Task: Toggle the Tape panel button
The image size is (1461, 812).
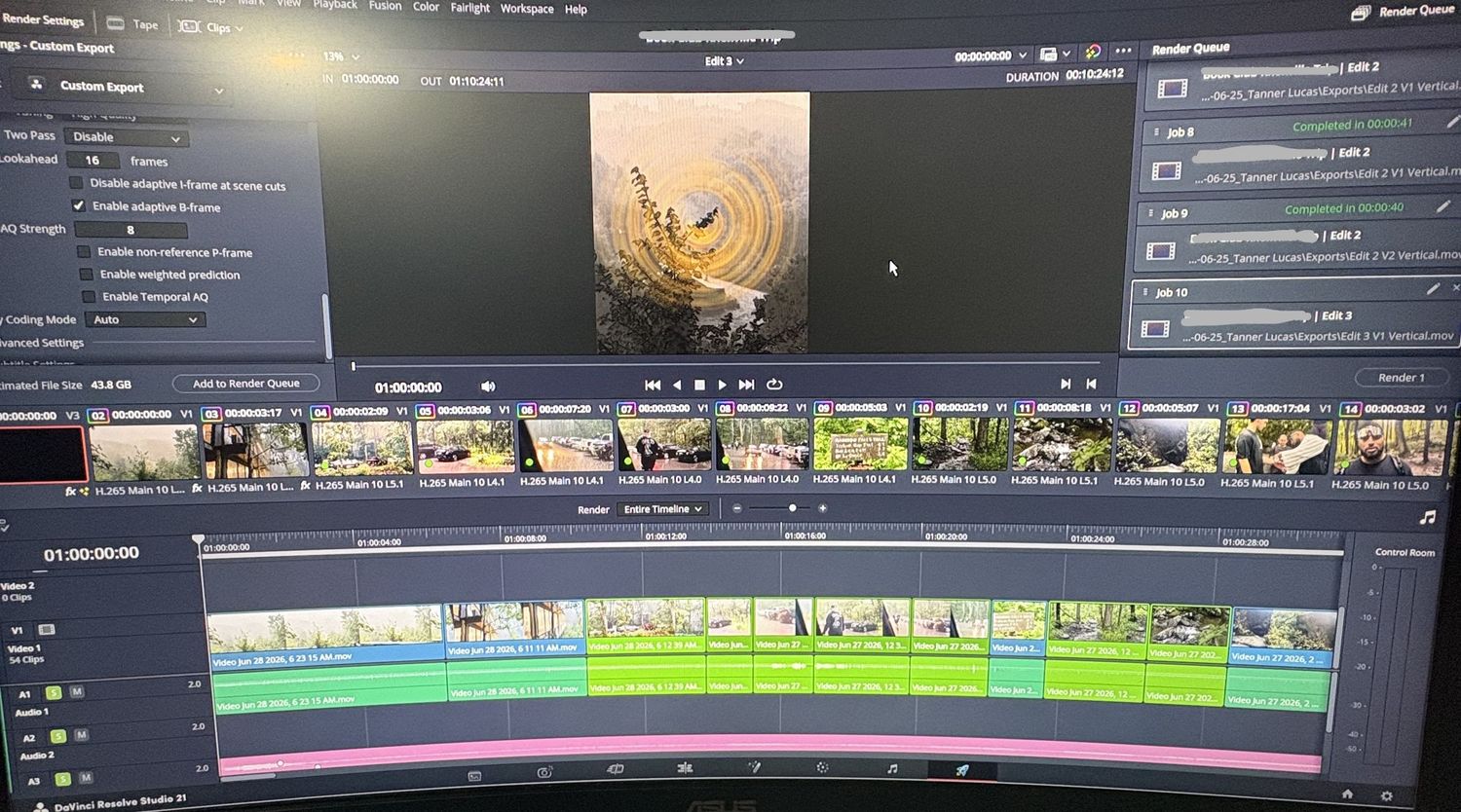Action: click(x=132, y=24)
